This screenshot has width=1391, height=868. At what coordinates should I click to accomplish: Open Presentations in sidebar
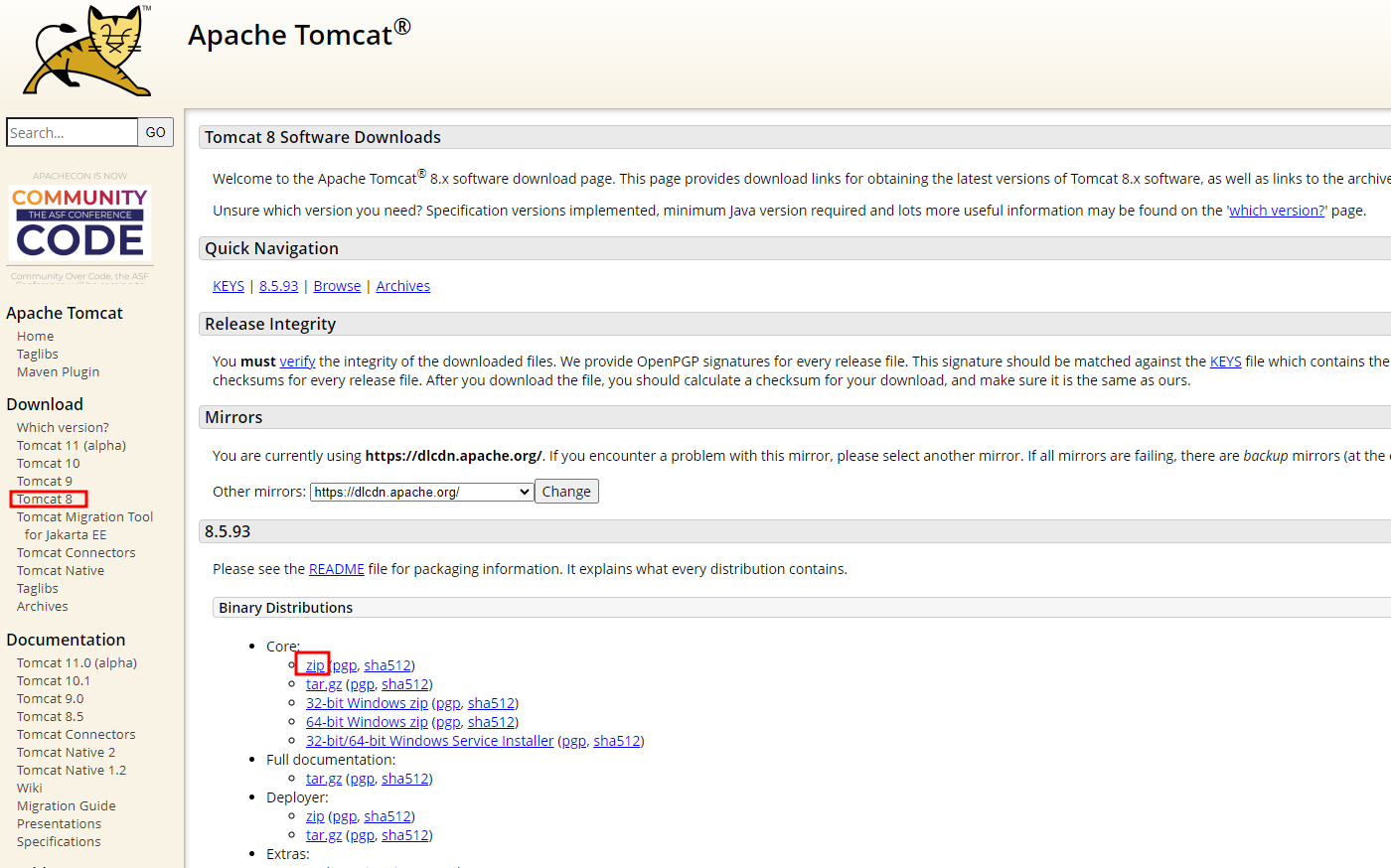coord(59,824)
